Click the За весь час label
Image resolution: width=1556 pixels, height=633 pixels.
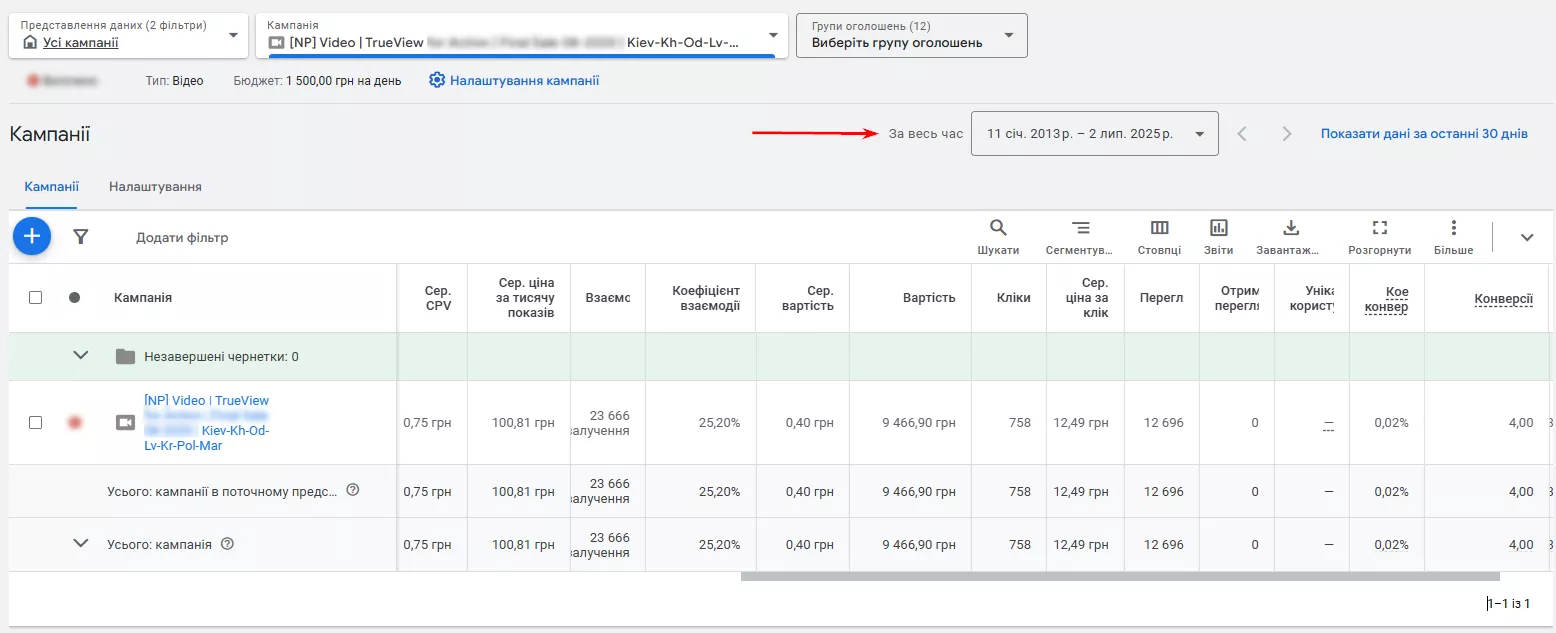click(926, 133)
